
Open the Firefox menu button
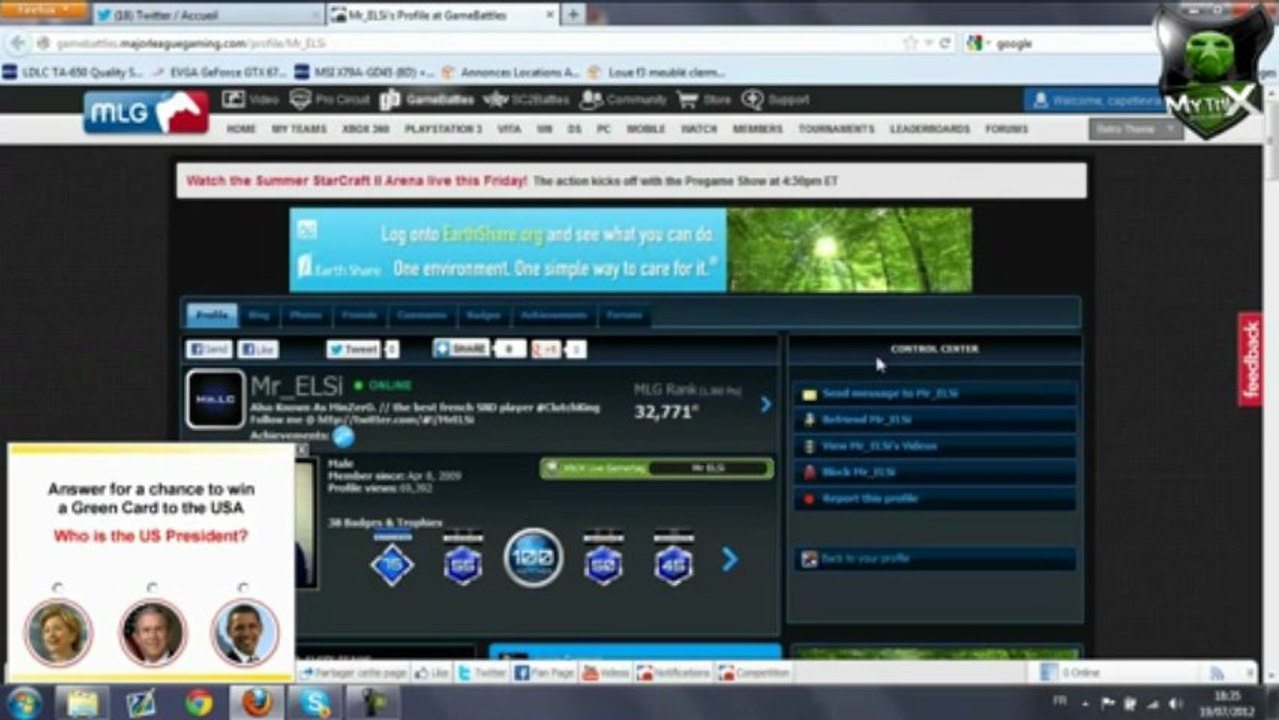pos(44,10)
